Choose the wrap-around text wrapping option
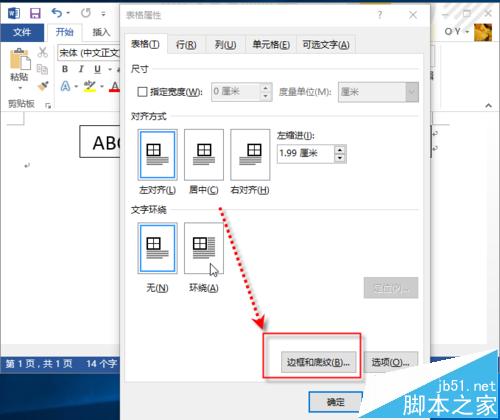The width and height of the screenshot is (500, 420). tap(204, 248)
